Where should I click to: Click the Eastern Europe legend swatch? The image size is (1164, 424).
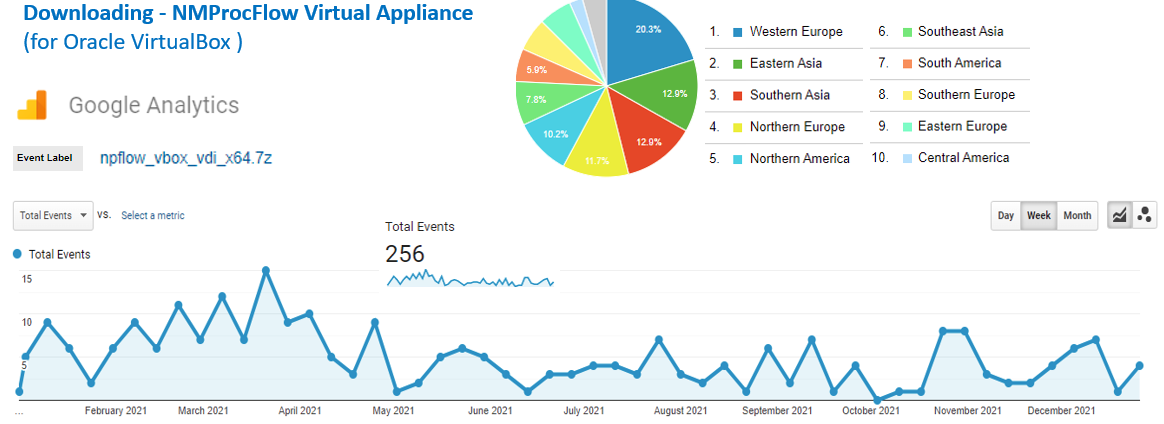(906, 127)
